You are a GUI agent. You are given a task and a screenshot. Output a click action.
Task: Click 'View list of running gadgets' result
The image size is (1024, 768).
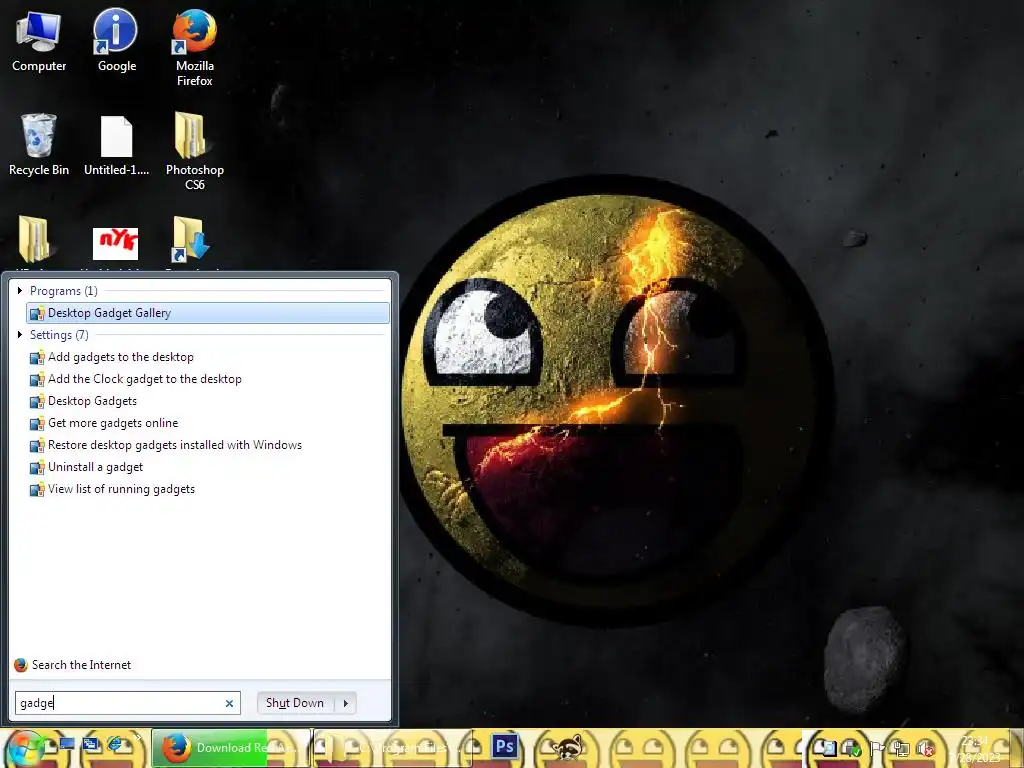tap(208, 488)
